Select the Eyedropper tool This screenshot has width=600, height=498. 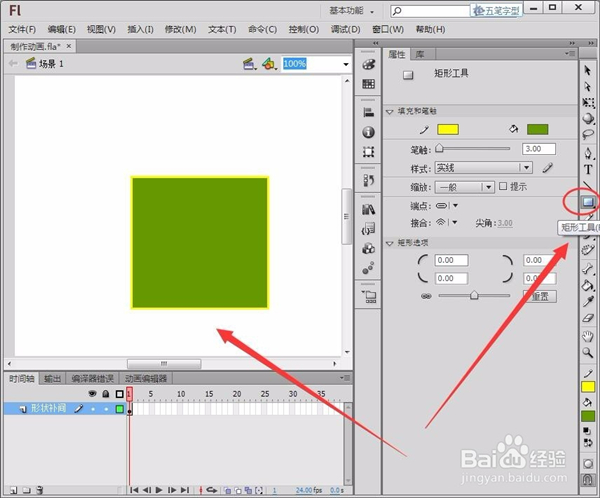click(588, 302)
